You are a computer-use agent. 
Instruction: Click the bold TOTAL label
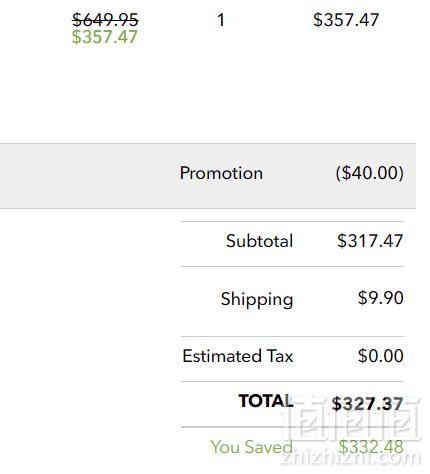(x=266, y=401)
